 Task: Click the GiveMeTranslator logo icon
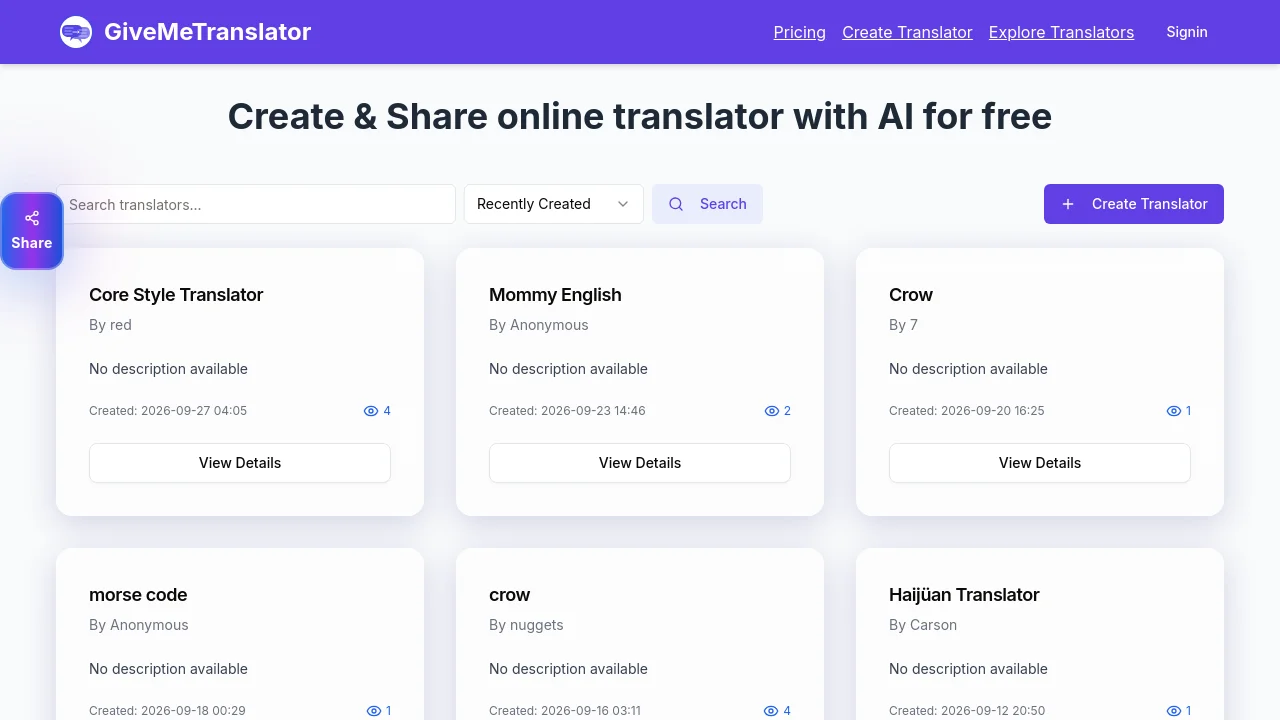click(76, 32)
